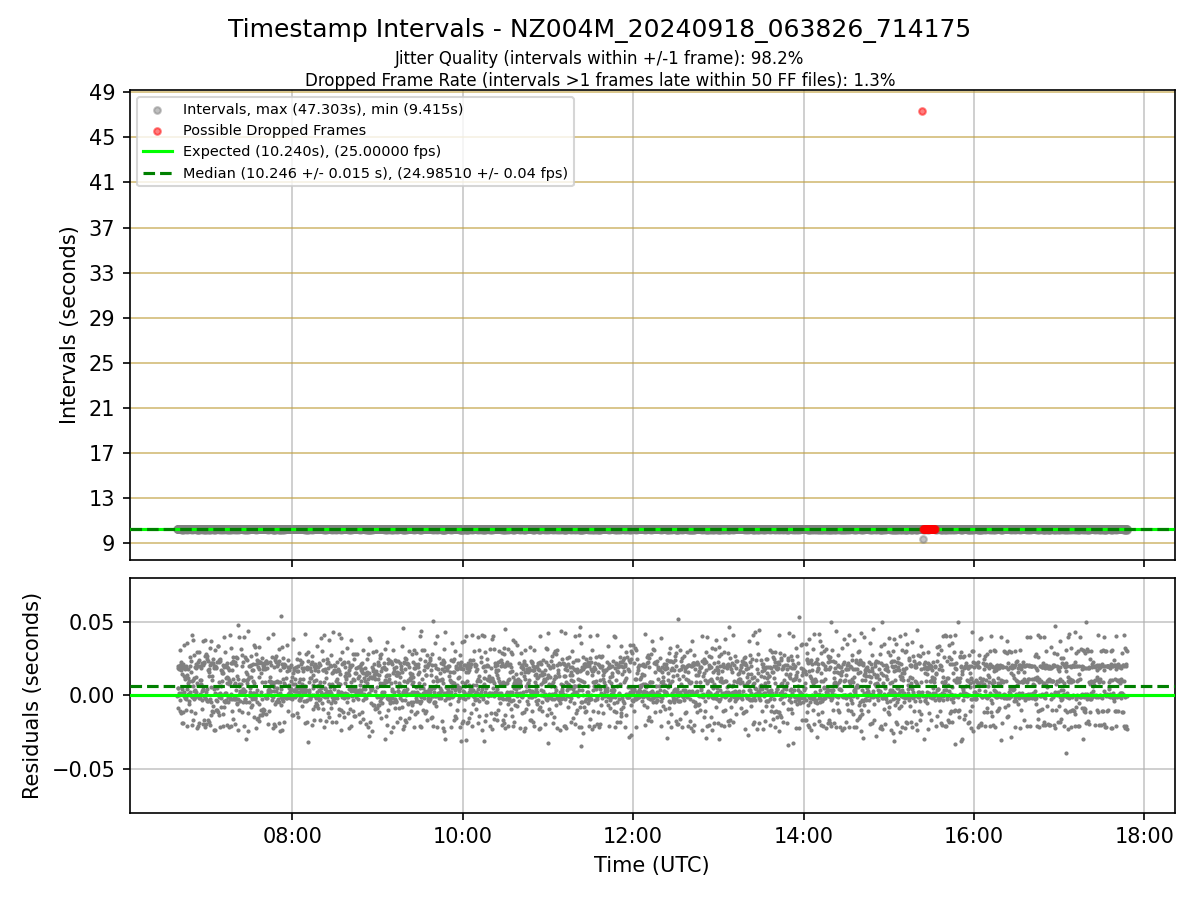The height and width of the screenshot is (900, 1200).
Task: Click the solid green line sample in legend
Action: pyautogui.click(x=157, y=152)
